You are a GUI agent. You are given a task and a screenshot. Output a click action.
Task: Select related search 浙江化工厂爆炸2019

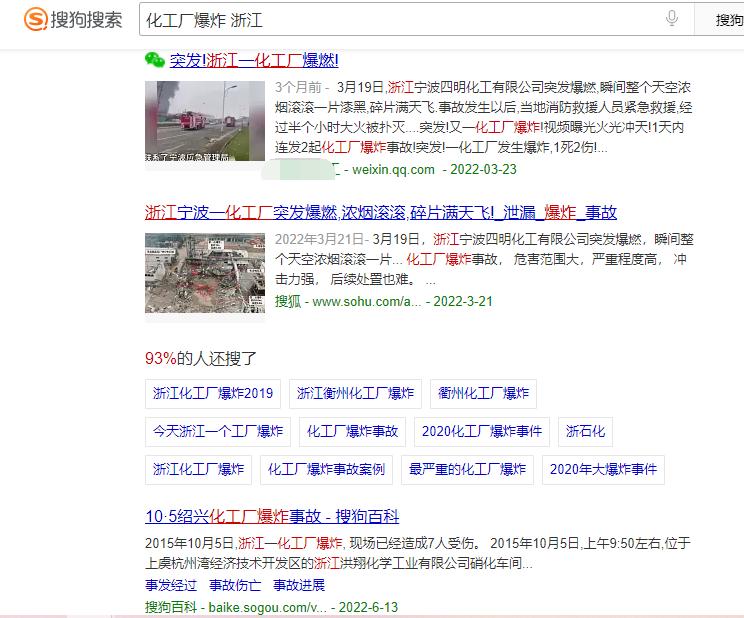point(213,393)
